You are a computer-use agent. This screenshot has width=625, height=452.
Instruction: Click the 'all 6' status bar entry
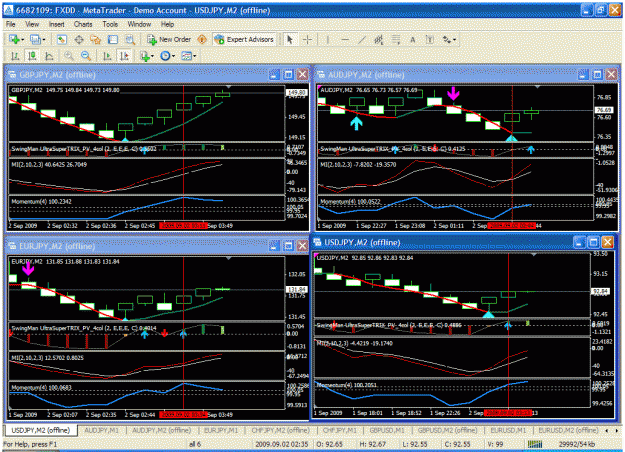(195, 444)
